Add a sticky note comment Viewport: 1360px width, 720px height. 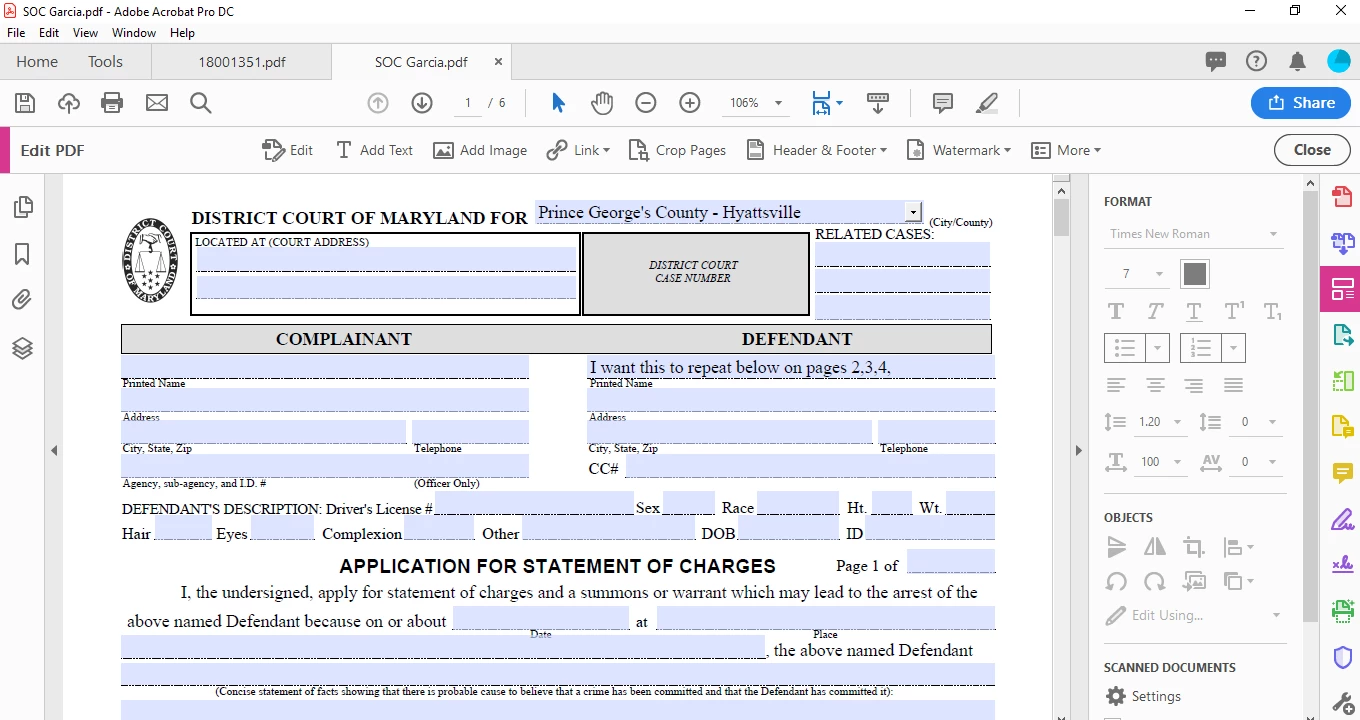(942, 103)
